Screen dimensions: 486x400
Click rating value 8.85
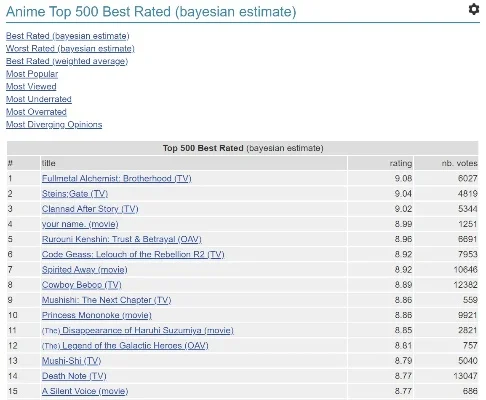coord(403,330)
